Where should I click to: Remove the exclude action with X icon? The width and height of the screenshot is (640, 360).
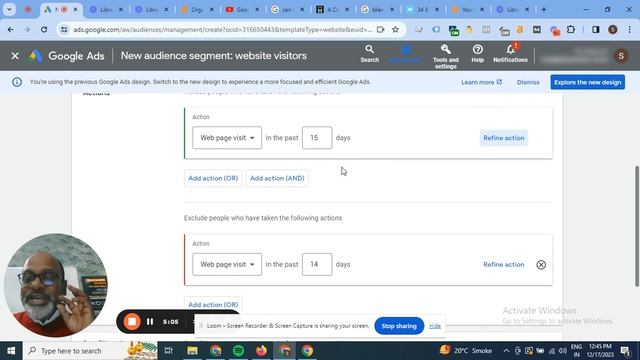541,265
